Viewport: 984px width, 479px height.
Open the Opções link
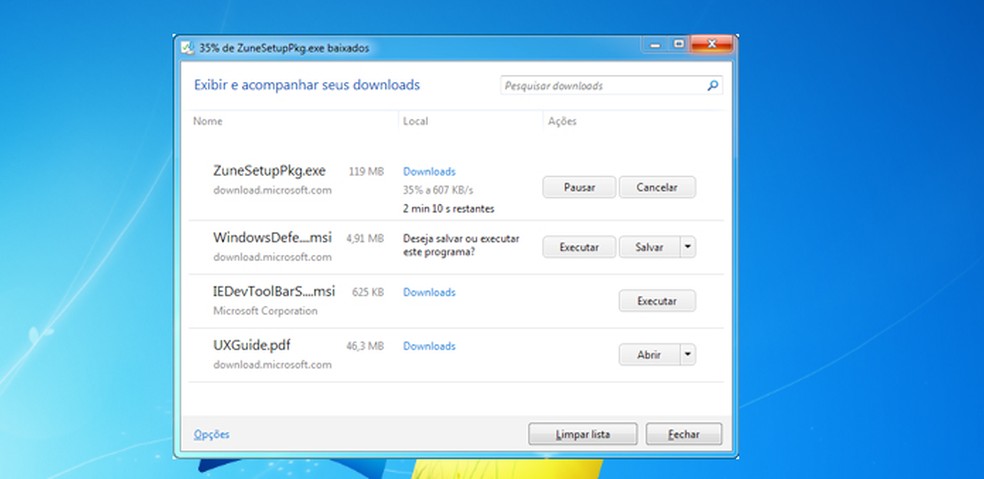click(211, 434)
